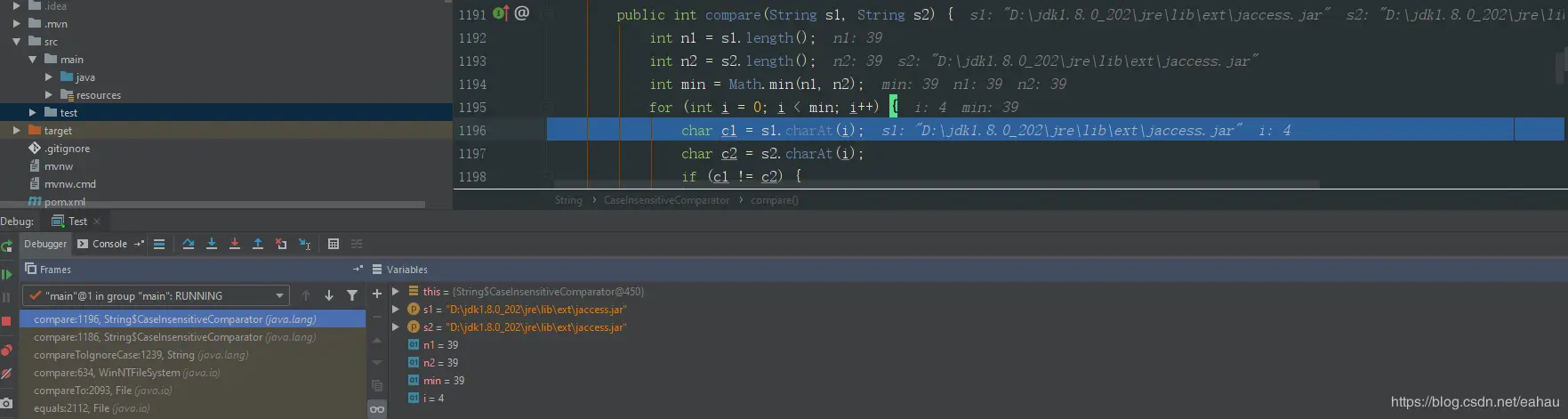Click String breadcrumb in editor
This screenshot has width=1568, height=419.
(568, 200)
